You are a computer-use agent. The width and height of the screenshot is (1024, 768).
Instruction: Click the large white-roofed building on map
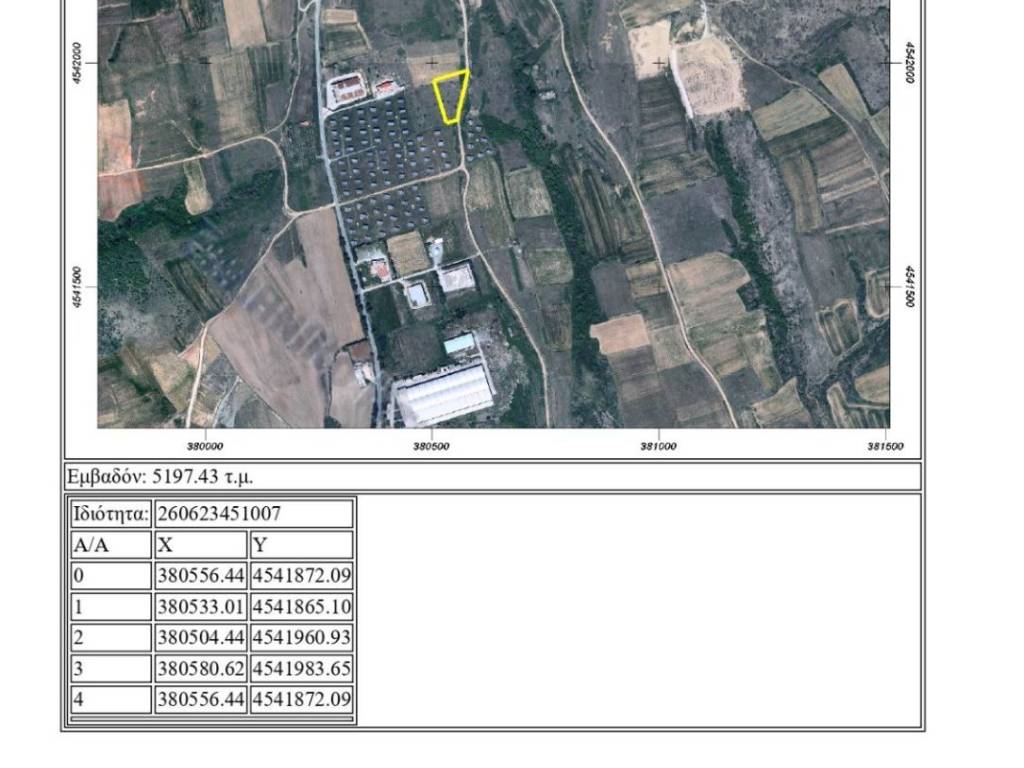point(444,395)
